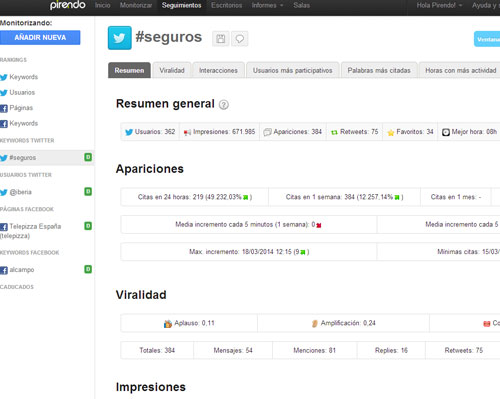
Task: Click the Menciones: 81 cell
Action: pyautogui.click(x=314, y=350)
